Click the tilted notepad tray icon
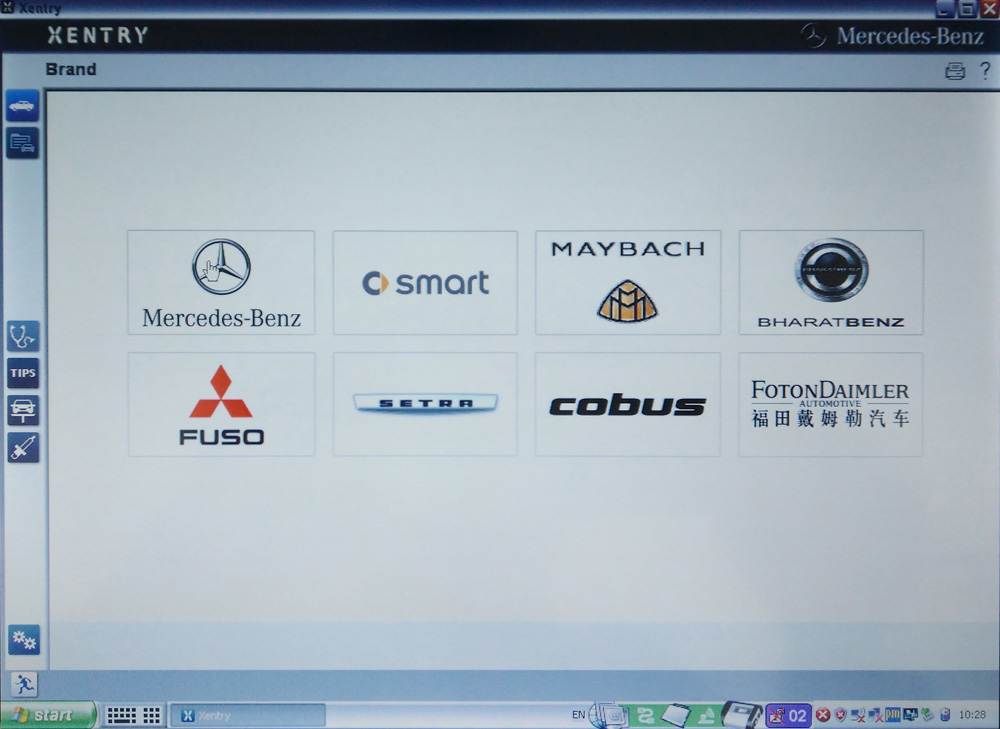The width and height of the screenshot is (1000, 729). point(676,715)
